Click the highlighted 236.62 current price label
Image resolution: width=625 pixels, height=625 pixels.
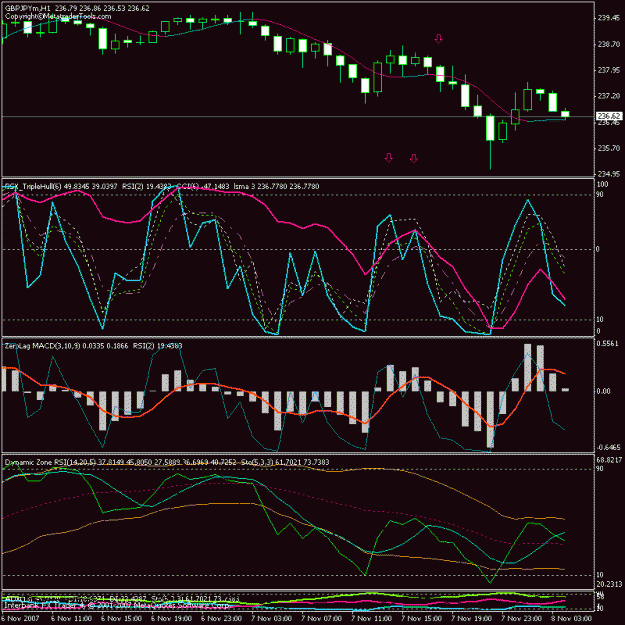pyautogui.click(x=609, y=116)
